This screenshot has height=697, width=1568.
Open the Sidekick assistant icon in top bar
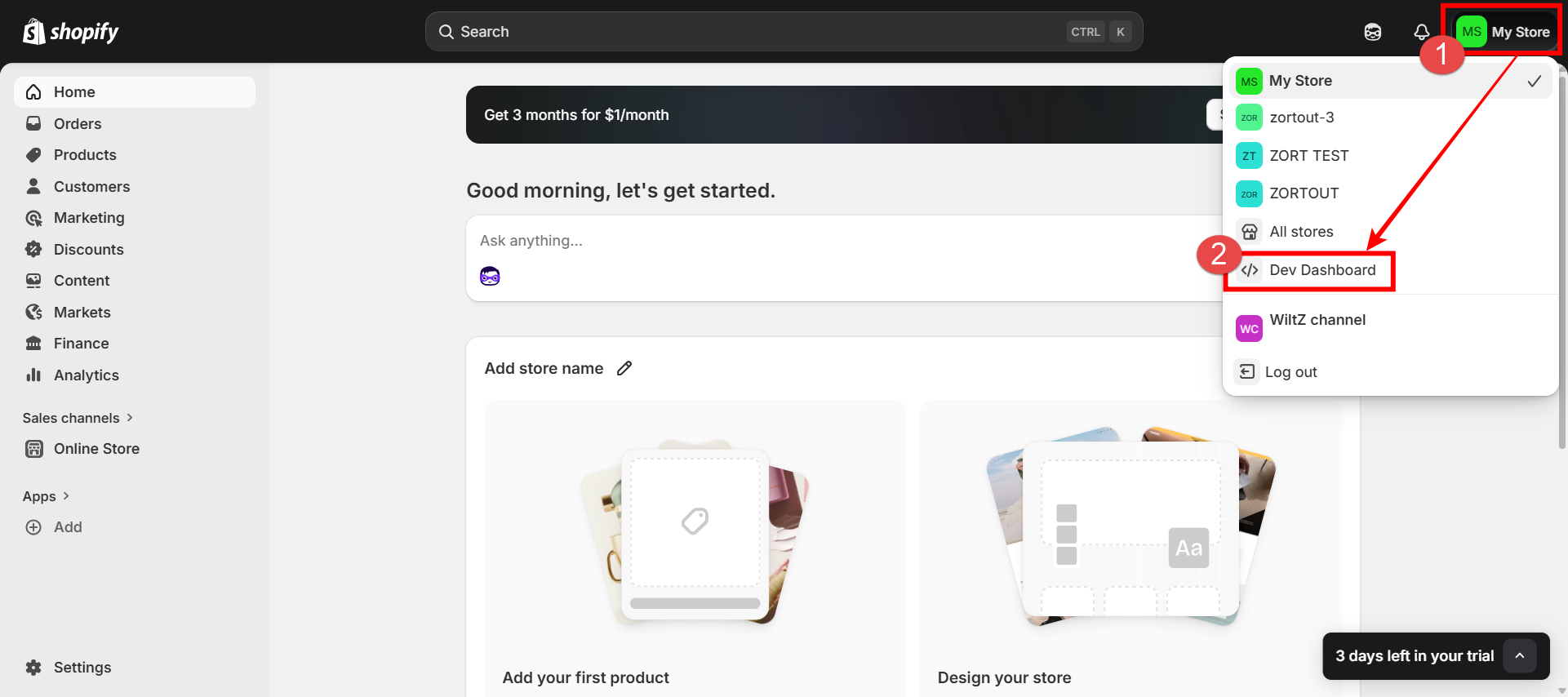pyautogui.click(x=1373, y=32)
